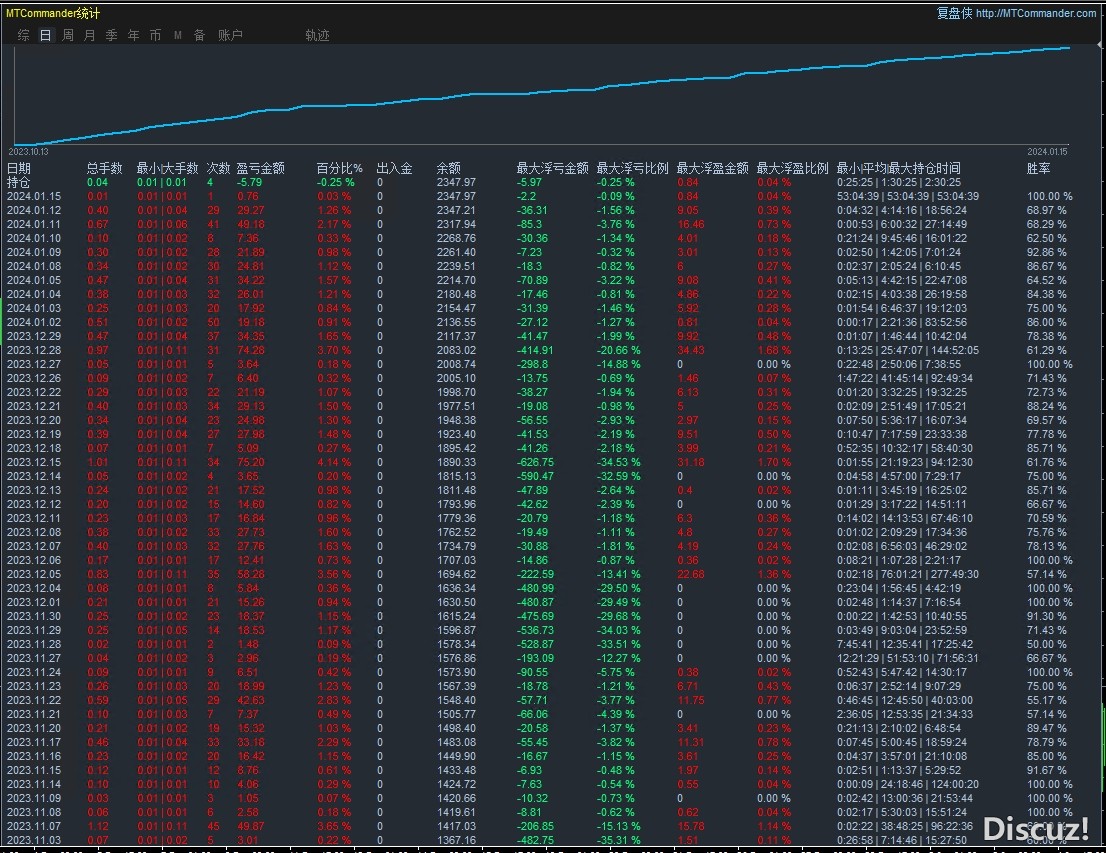Image resolution: width=1106 pixels, height=853 pixels.
Task: Click the 次数 column header
Action: coord(219,168)
